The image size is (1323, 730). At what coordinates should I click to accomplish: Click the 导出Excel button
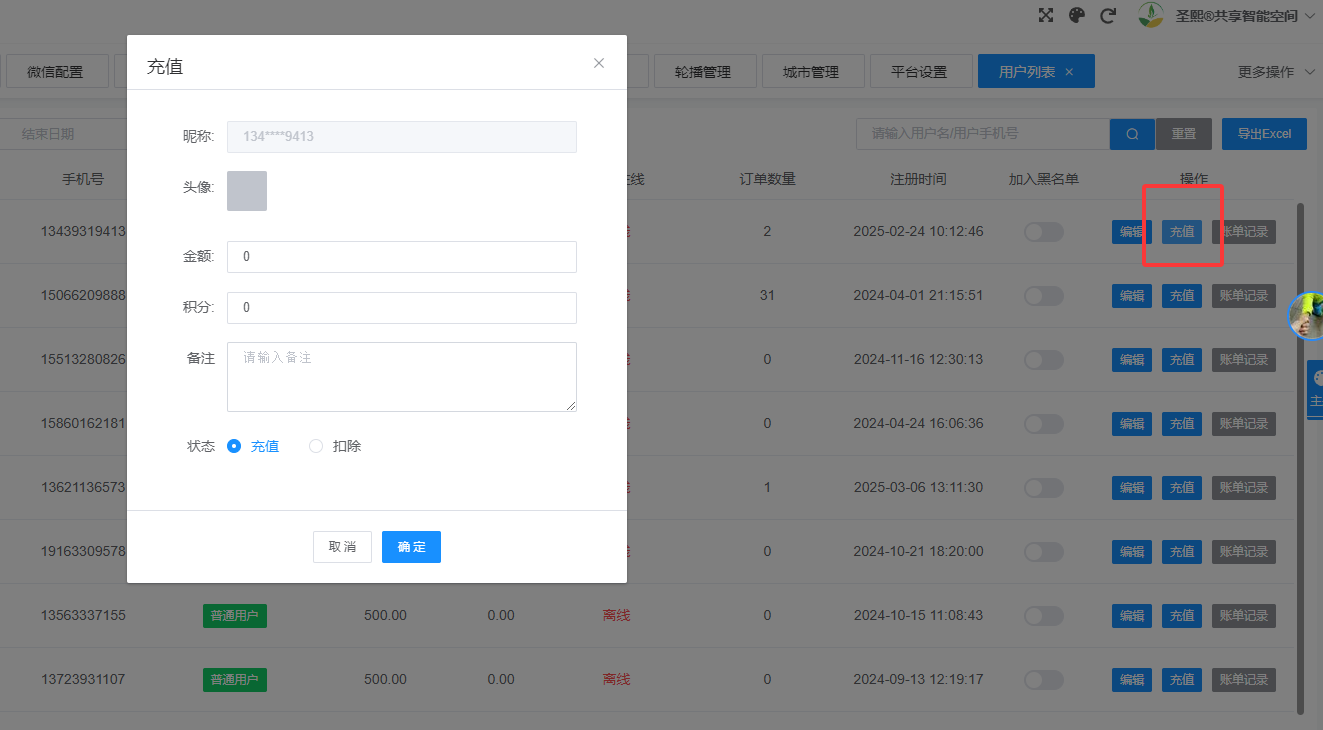(x=1264, y=134)
